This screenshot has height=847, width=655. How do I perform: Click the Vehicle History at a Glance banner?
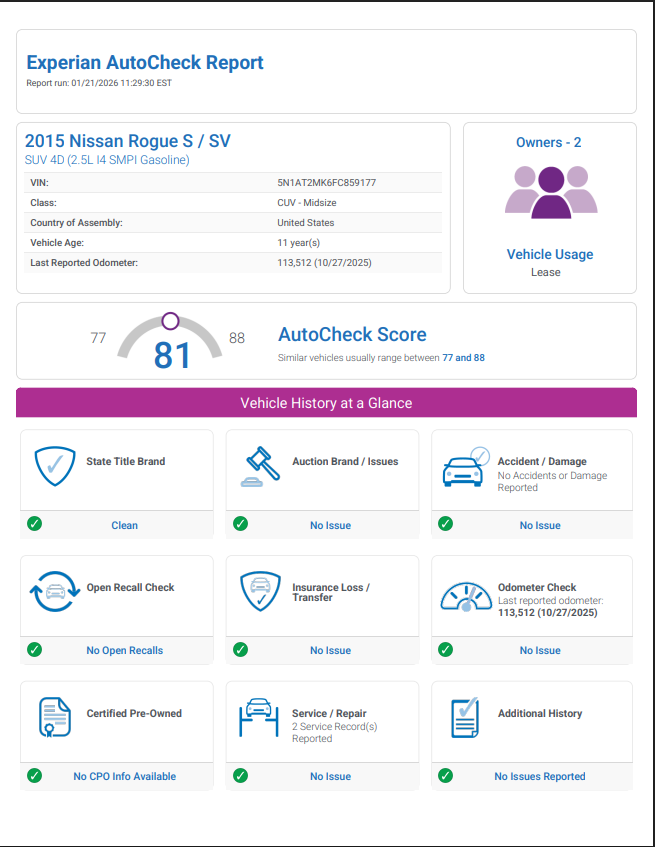(326, 403)
